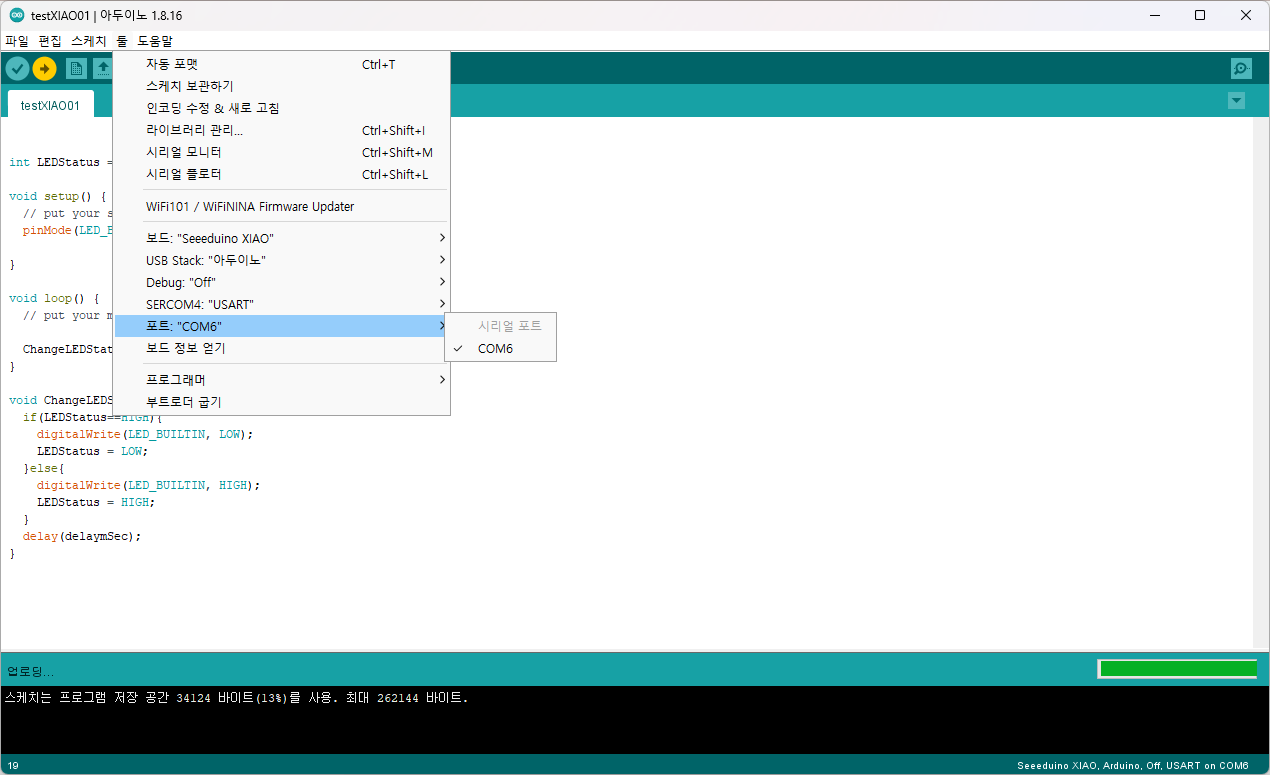Open 라이브러리 관리... from the menu
The image size is (1270, 775).
coord(281,130)
